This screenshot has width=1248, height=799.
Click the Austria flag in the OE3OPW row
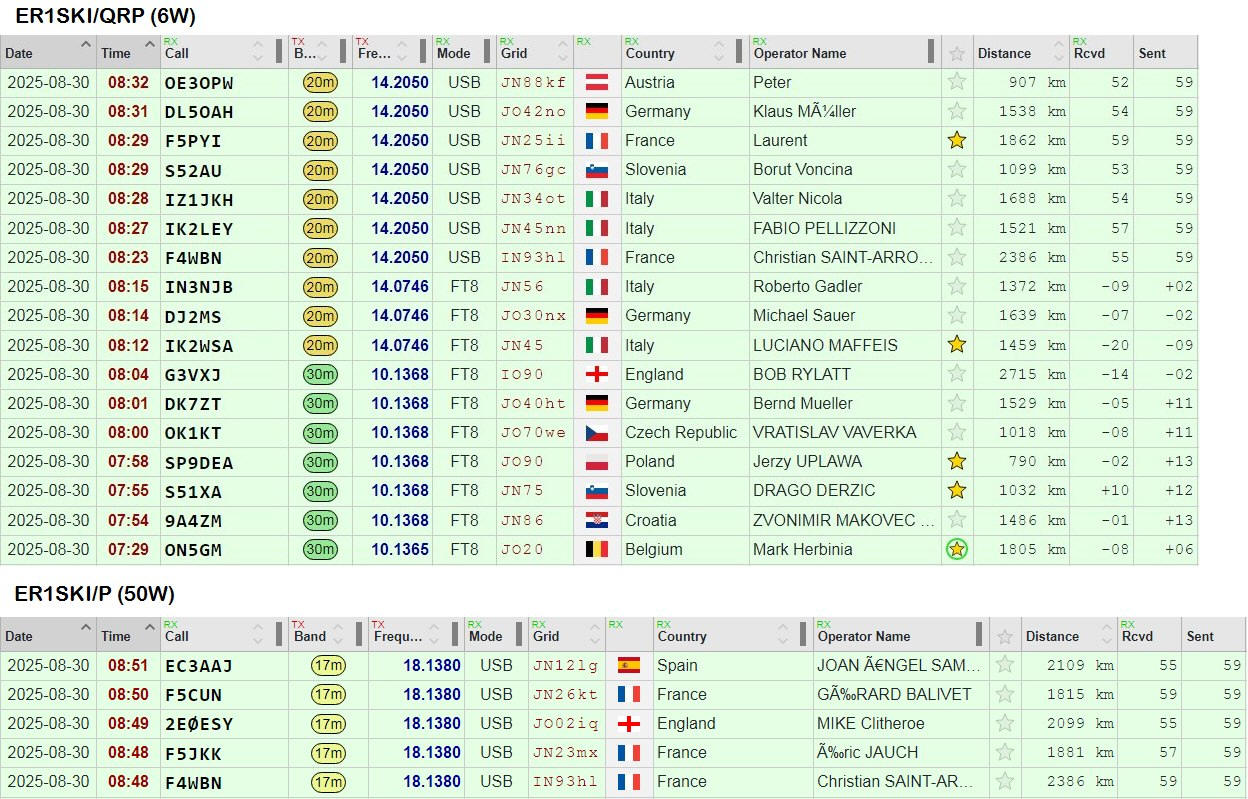pyautogui.click(x=597, y=83)
